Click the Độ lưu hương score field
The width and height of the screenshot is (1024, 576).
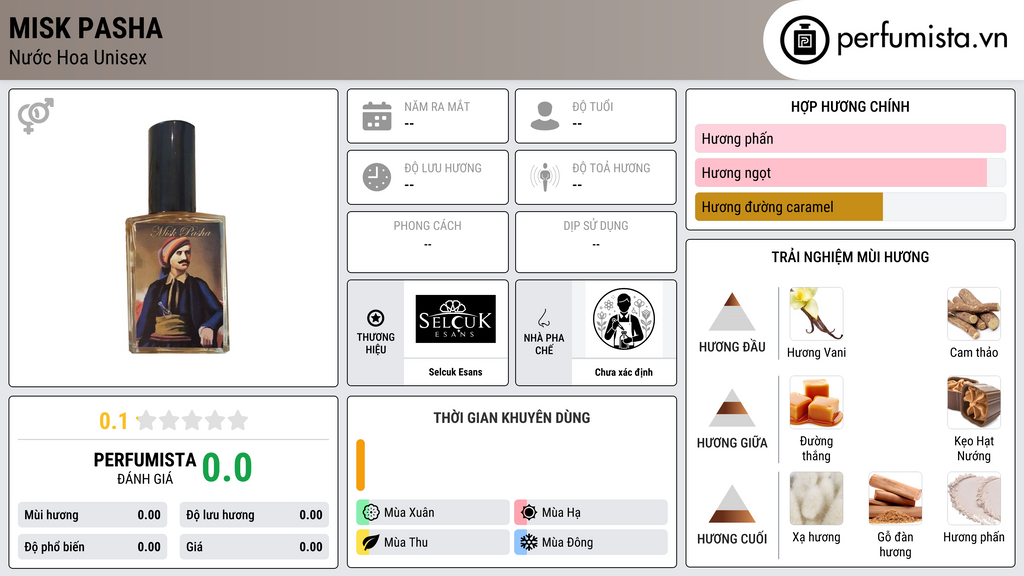coord(254,515)
